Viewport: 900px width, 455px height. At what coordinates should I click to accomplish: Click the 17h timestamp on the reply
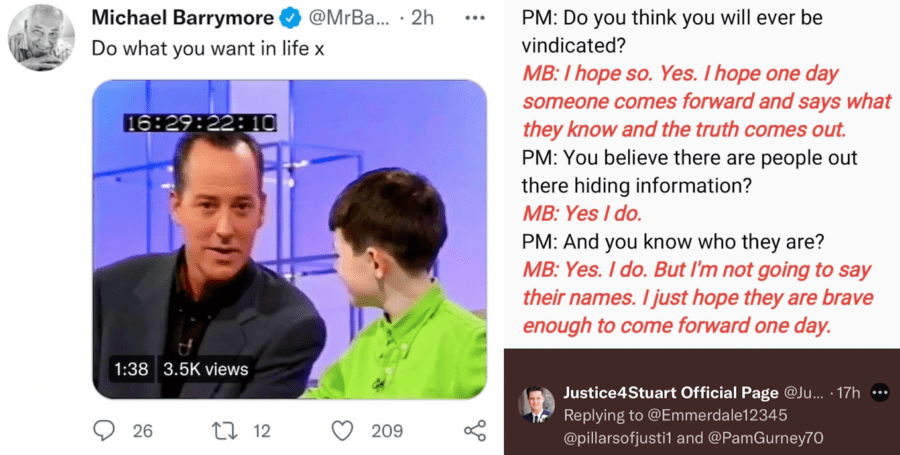tap(846, 392)
